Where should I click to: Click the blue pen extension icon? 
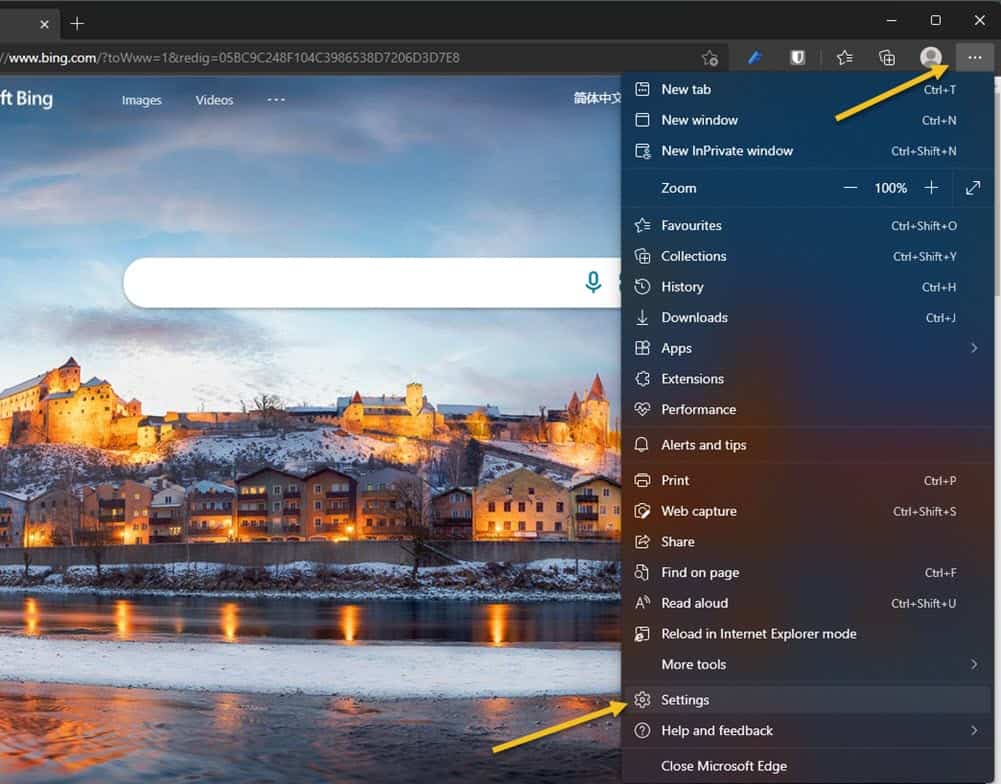(x=755, y=57)
